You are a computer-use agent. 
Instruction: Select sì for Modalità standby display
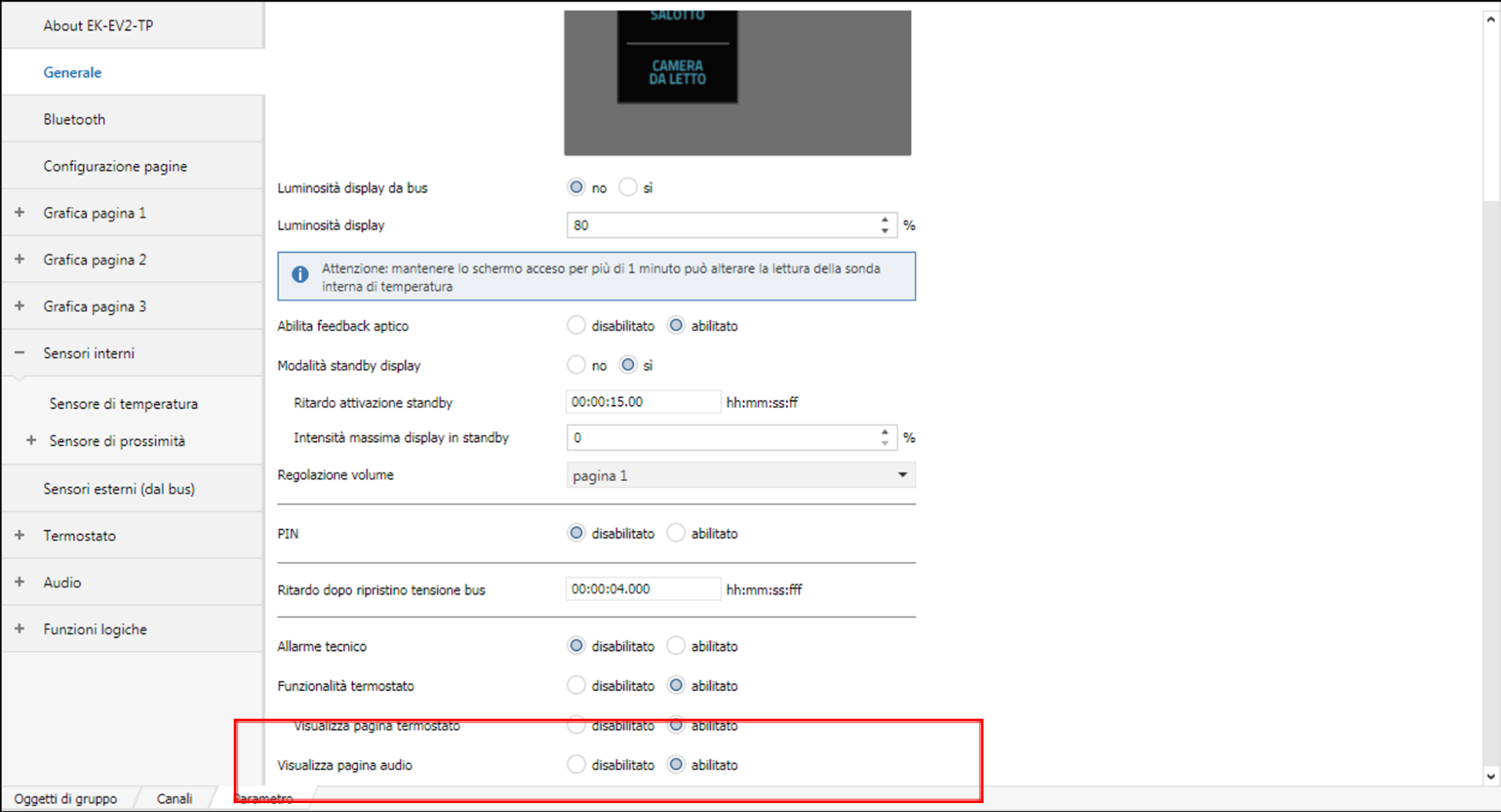tap(628, 365)
